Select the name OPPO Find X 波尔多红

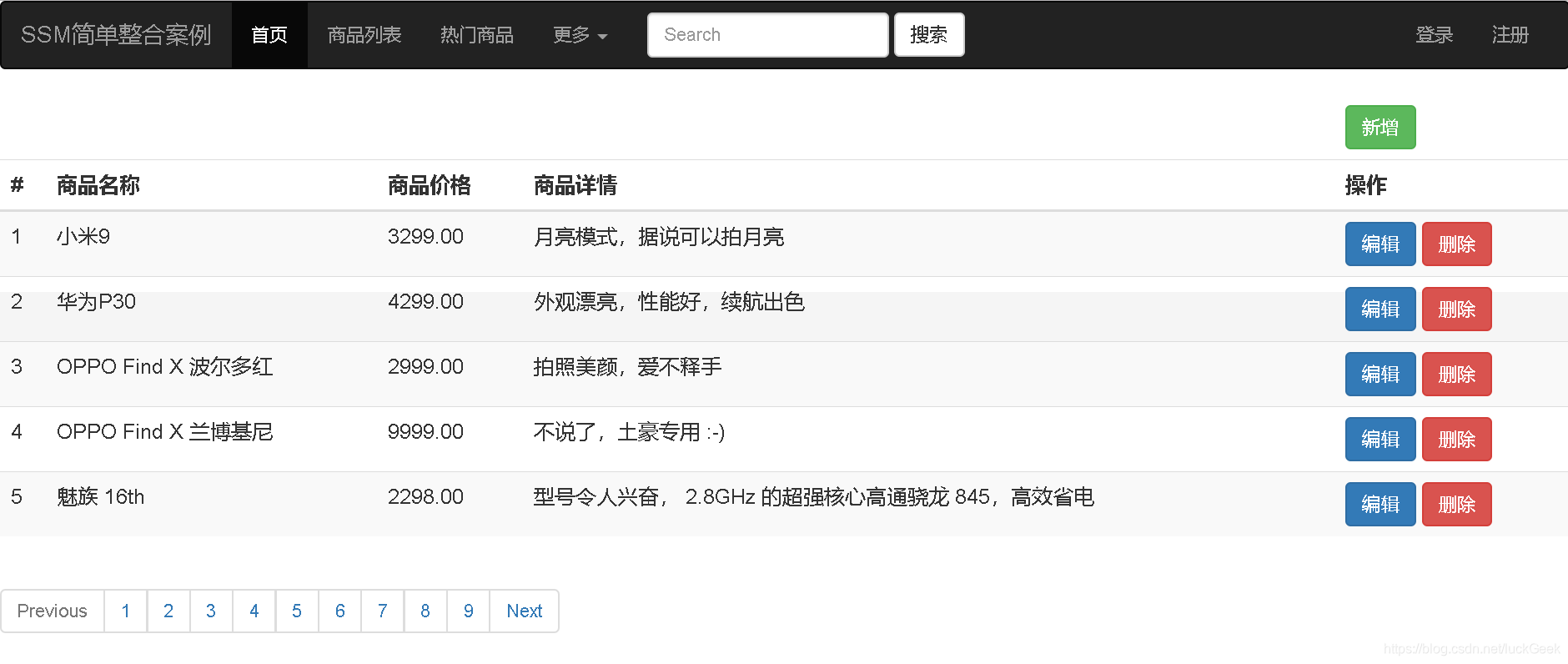tap(164, 367)
